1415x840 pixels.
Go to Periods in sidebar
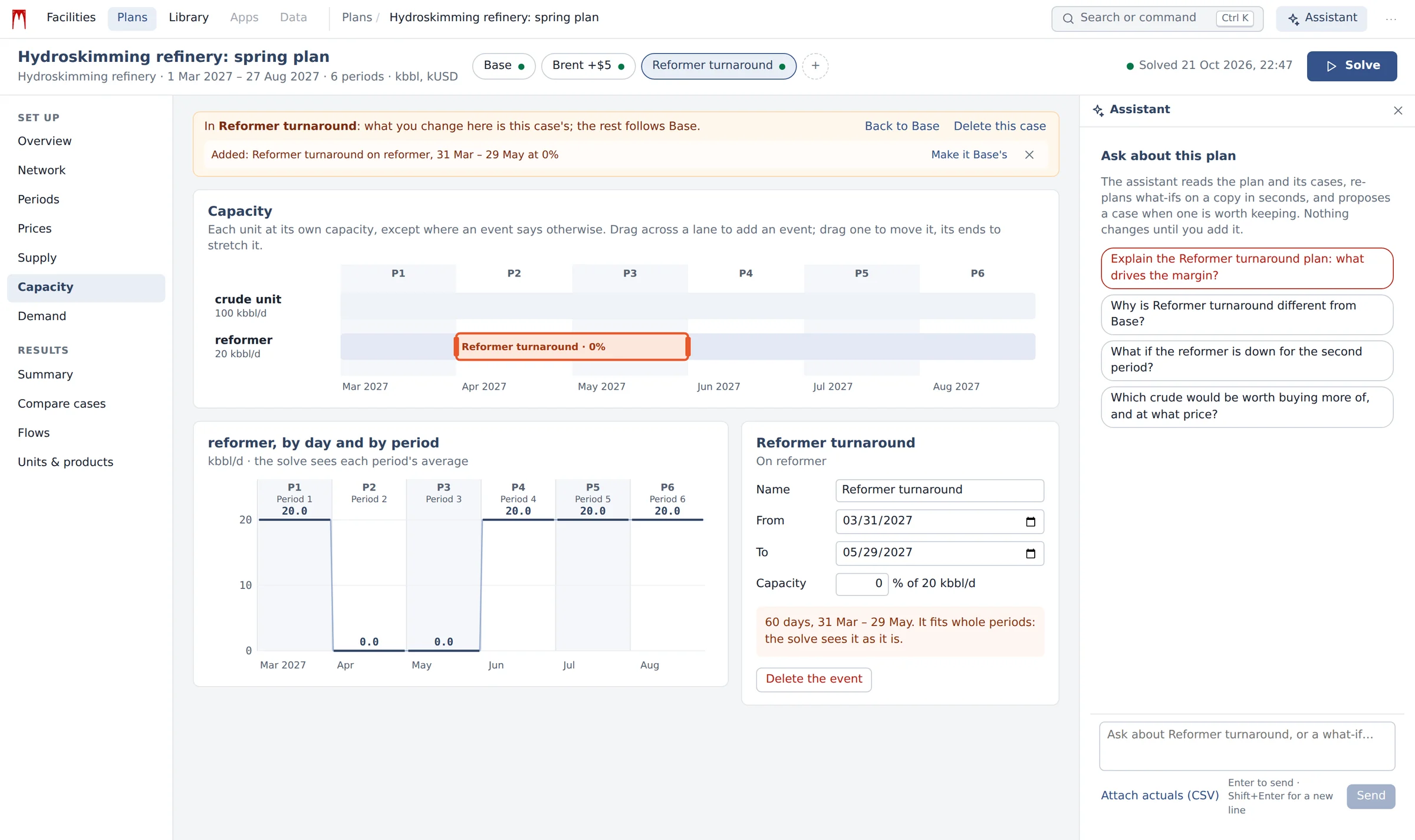click(x=86, y=199)
